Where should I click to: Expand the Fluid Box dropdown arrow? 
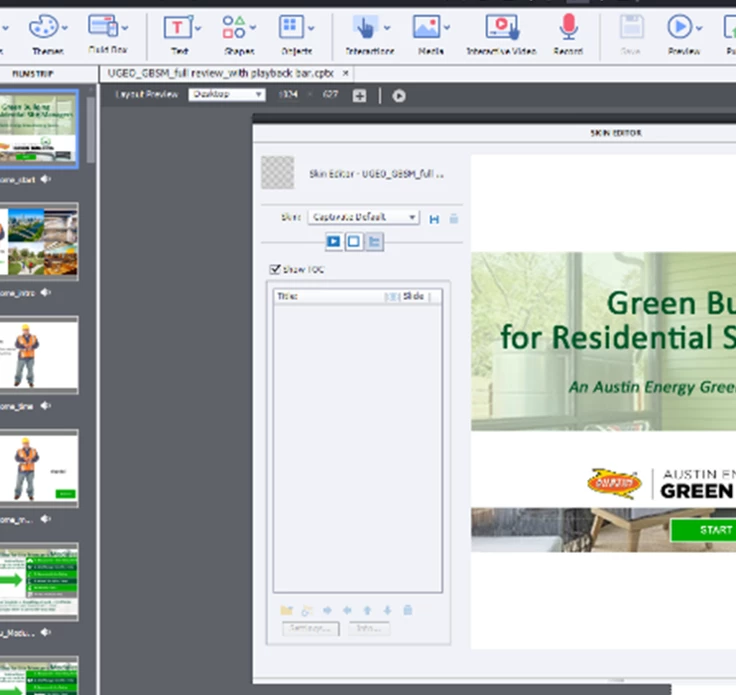click(x=125, y=28)
